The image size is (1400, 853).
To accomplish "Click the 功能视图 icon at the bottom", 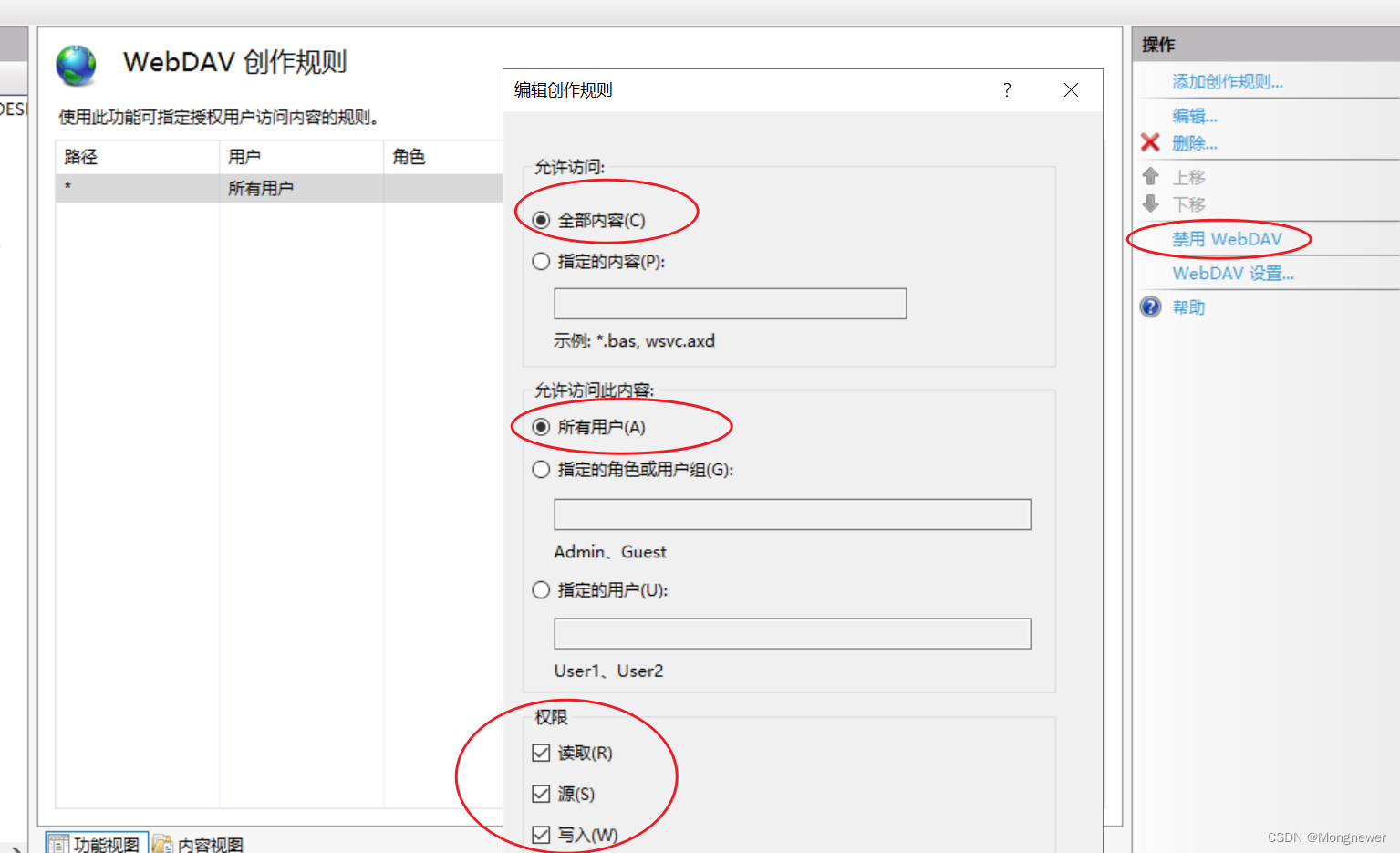I will [59, 842].
